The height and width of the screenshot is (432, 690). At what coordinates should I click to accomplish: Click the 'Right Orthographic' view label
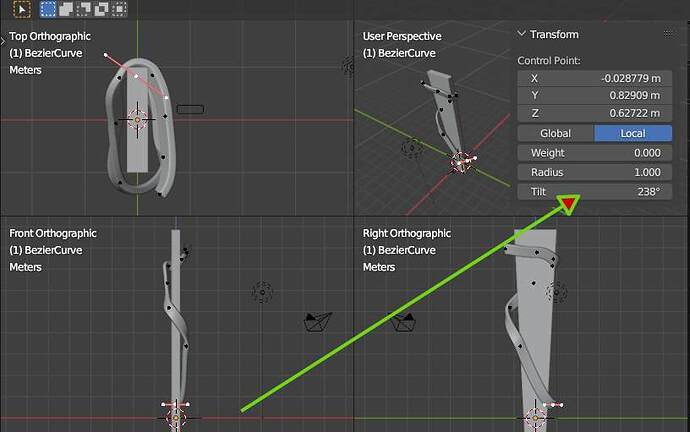pyautogui.click(x=407, y=234)
